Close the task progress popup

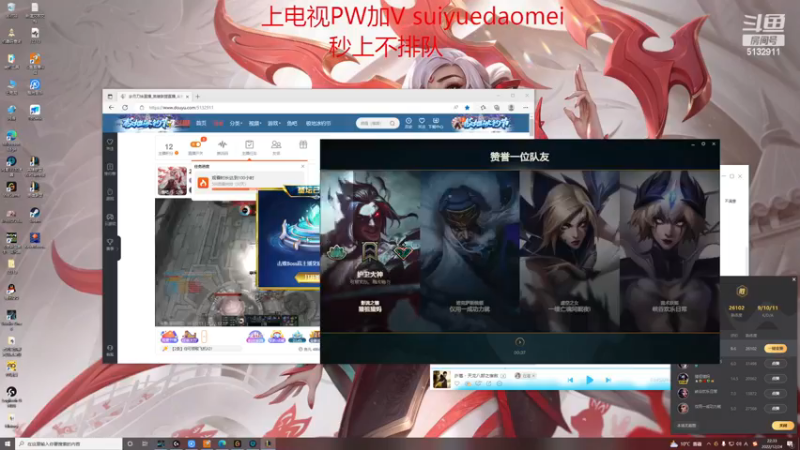[303, 166]
